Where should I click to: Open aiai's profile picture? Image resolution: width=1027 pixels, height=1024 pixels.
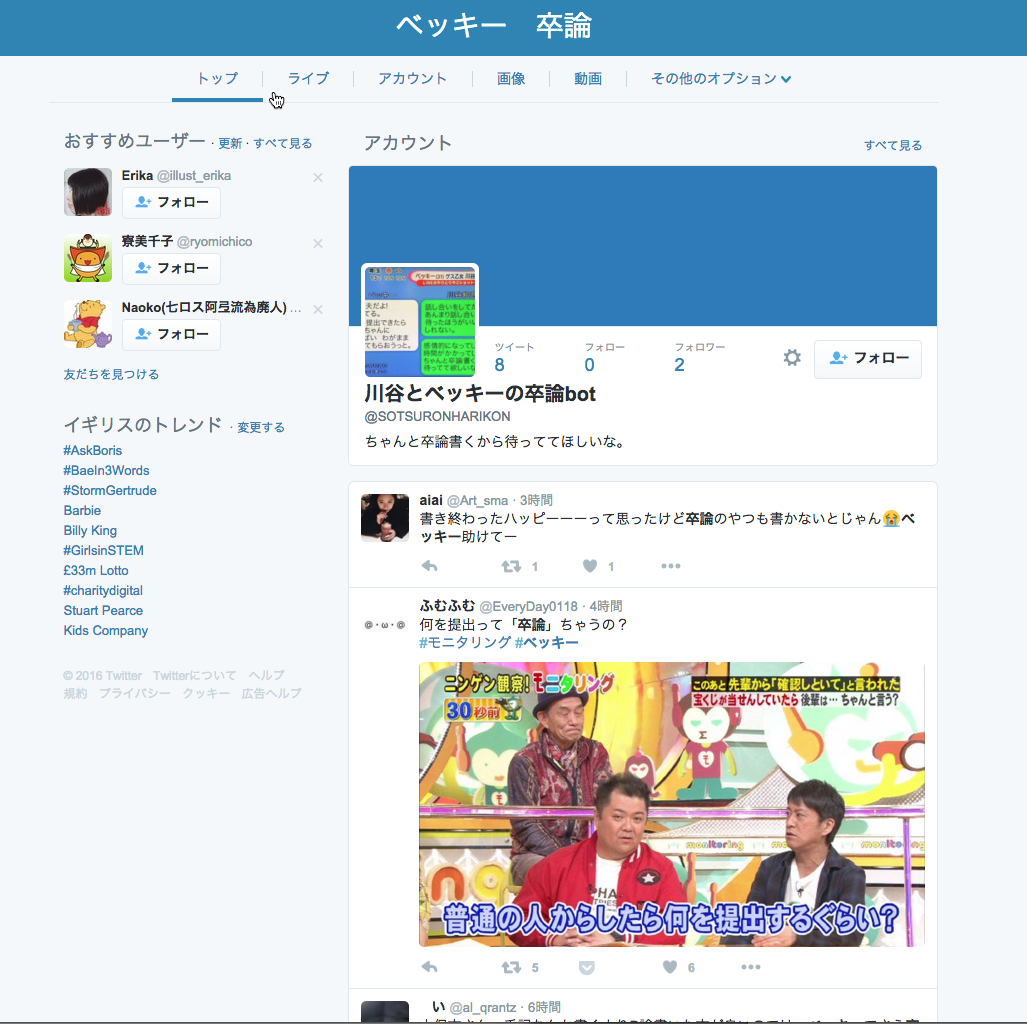tap(385, 518)
